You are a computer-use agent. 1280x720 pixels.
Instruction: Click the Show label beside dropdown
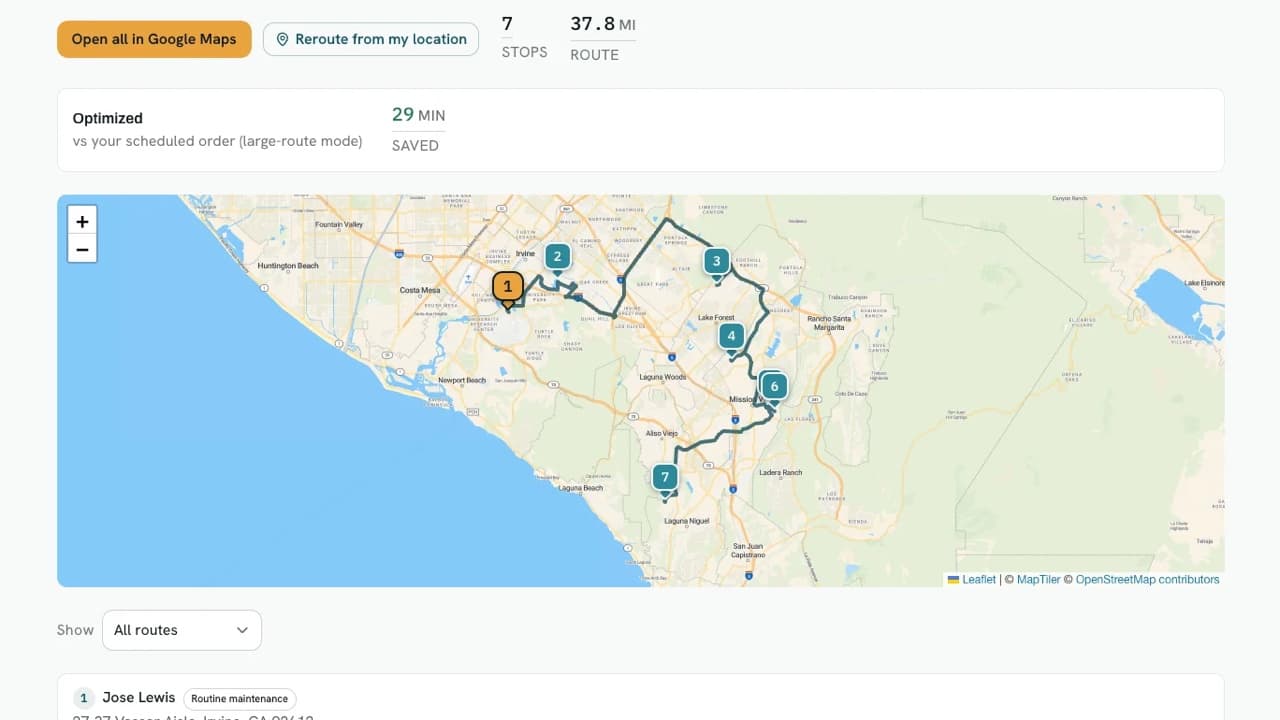tap(75, 630)
